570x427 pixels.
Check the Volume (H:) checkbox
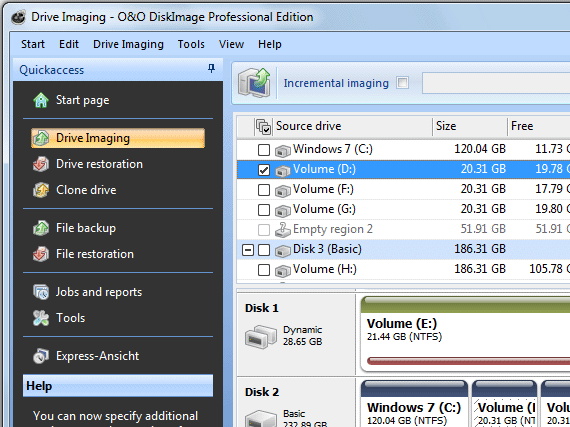264,270
